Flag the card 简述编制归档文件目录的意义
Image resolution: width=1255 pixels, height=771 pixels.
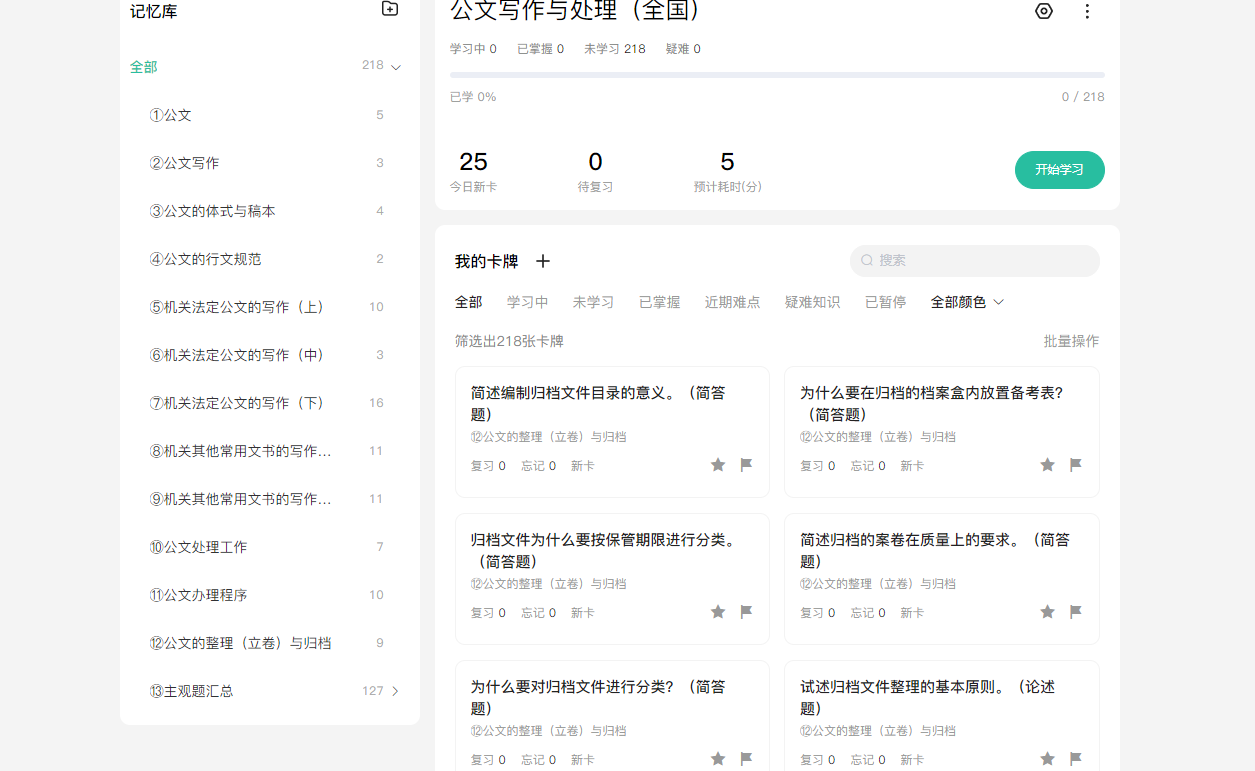click(x=746, y=465)
